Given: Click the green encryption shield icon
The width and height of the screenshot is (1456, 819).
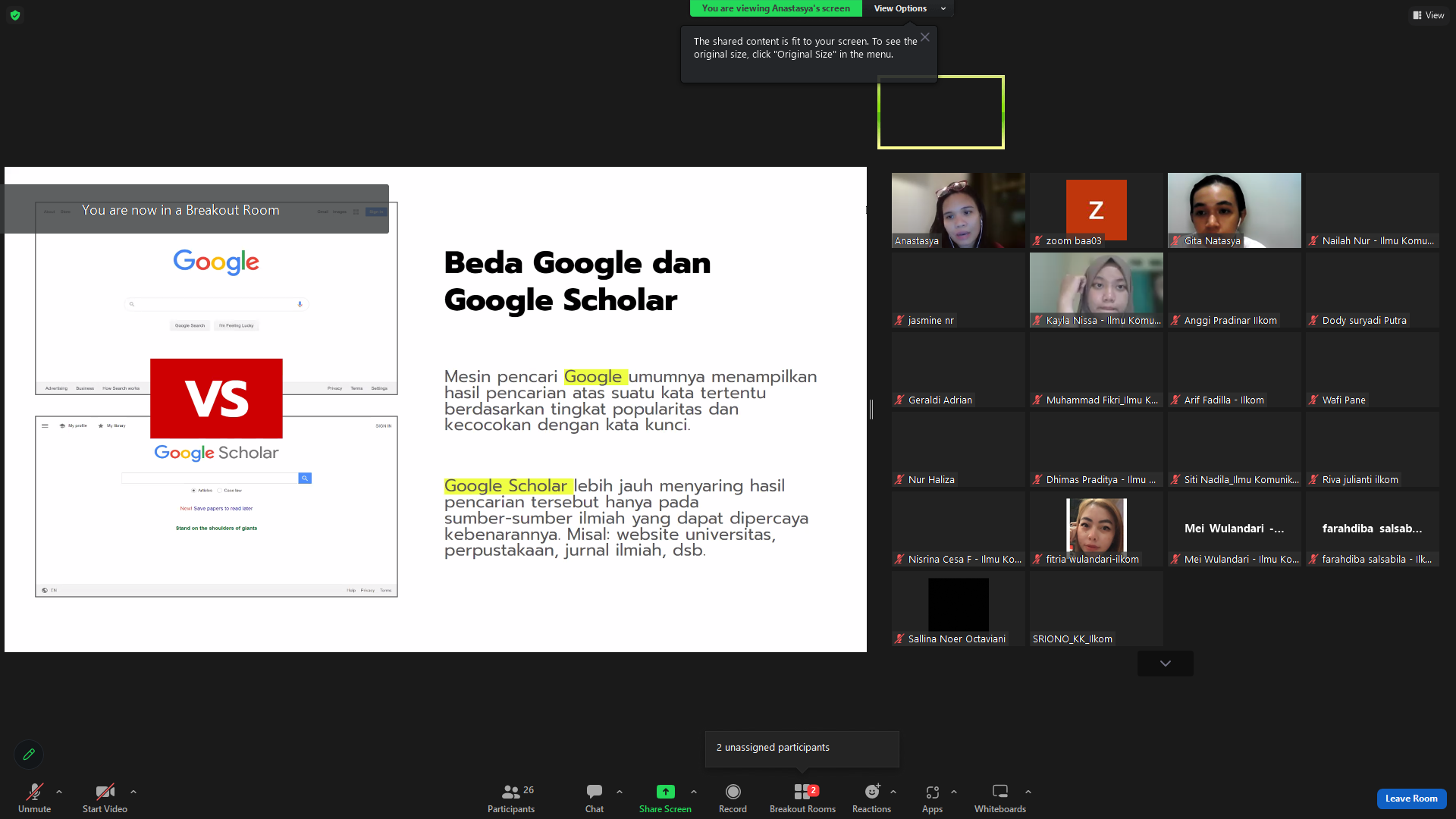Looking at the screenshot, I should pos(15,15).
